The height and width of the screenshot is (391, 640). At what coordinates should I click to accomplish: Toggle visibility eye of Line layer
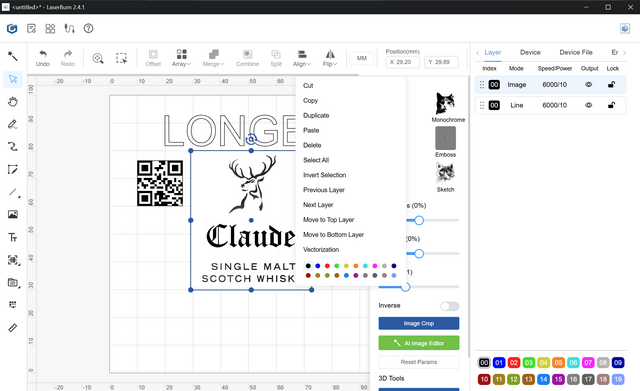point(589,105)
